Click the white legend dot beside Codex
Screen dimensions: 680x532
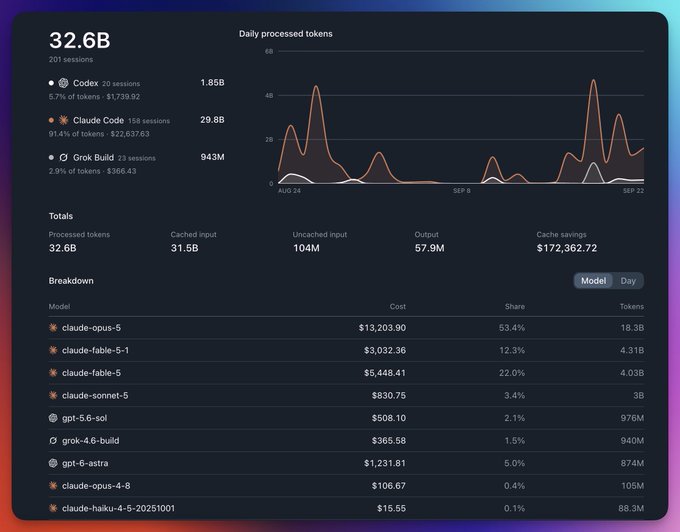pos(51,83)
